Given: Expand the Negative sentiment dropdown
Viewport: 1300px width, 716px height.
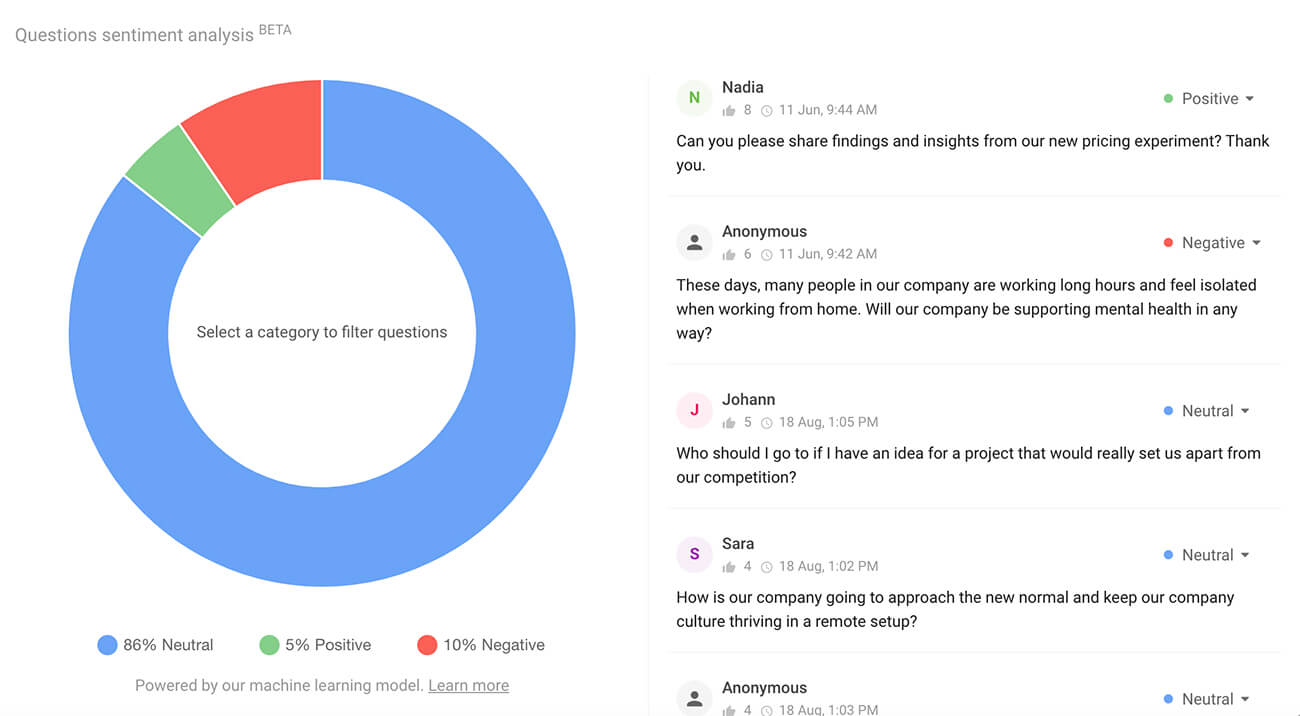Looking at the screenshot, I should 1212,243.
